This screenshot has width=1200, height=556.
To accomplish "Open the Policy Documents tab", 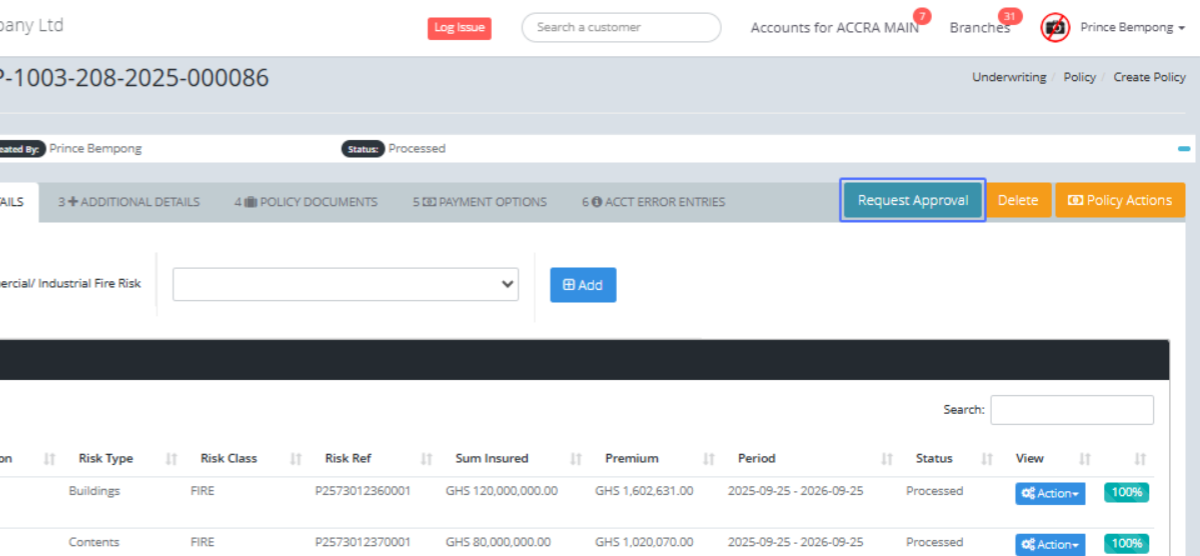I will point(306,202).
